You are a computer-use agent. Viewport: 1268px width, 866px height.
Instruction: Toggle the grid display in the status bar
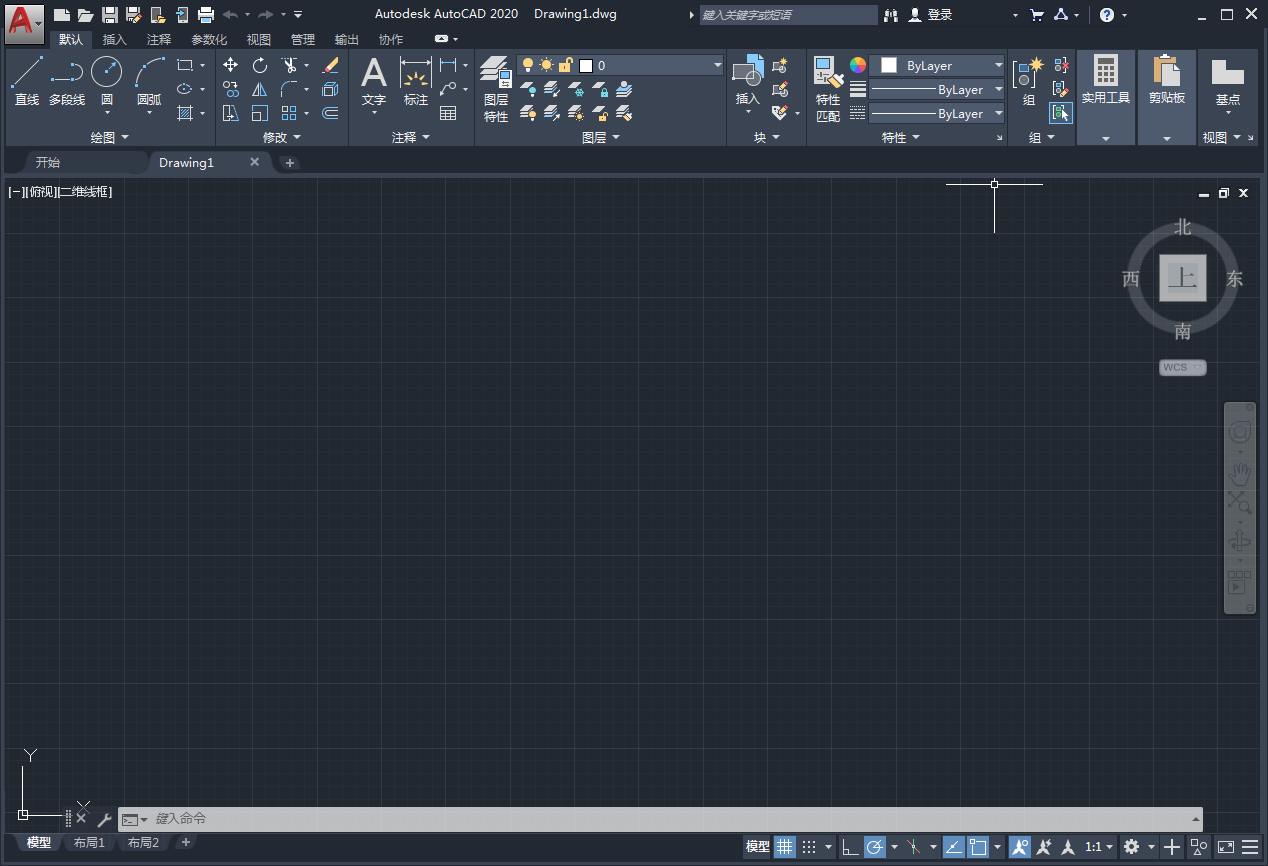785,846
